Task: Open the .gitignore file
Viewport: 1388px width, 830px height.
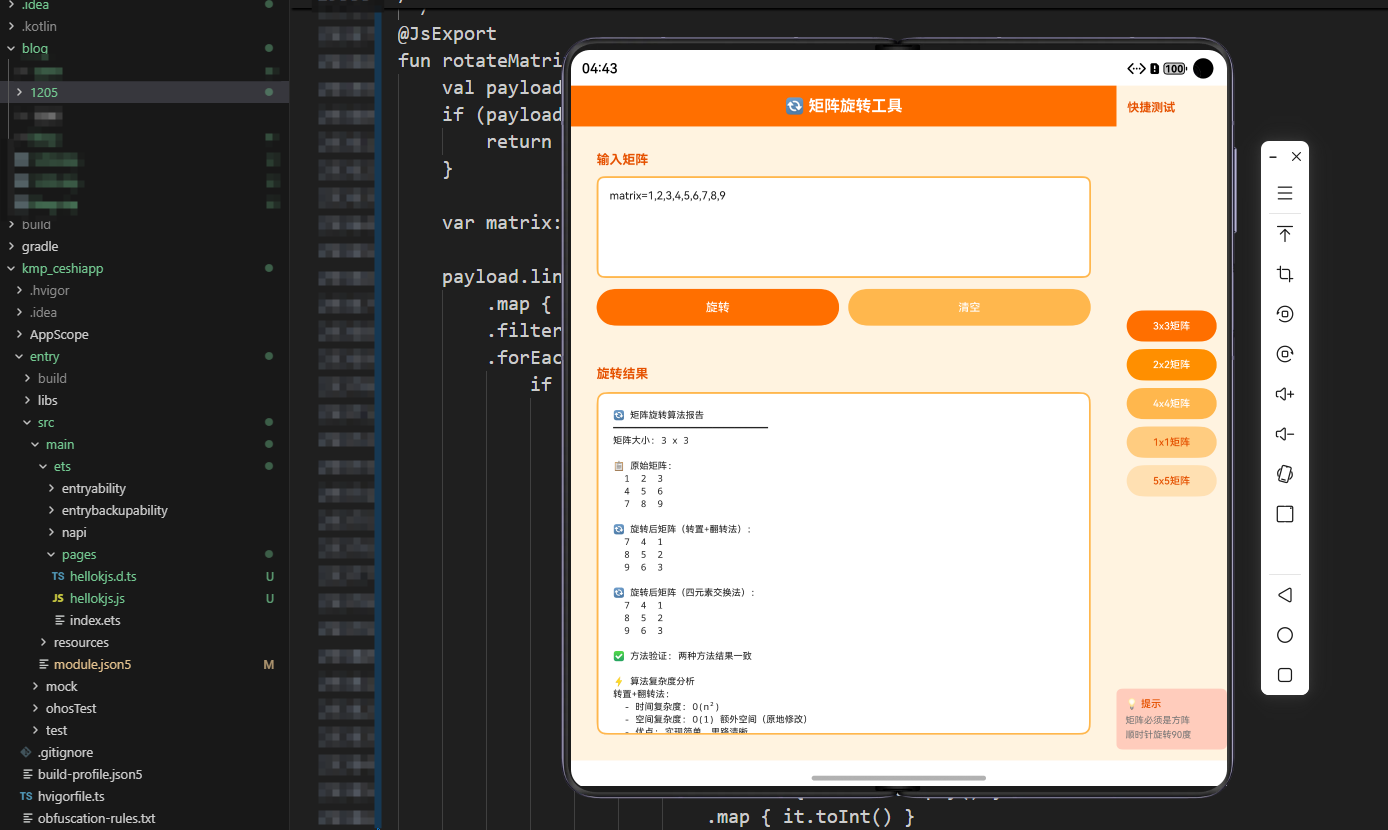Action: pyautogui.click(x=65, y=752)
